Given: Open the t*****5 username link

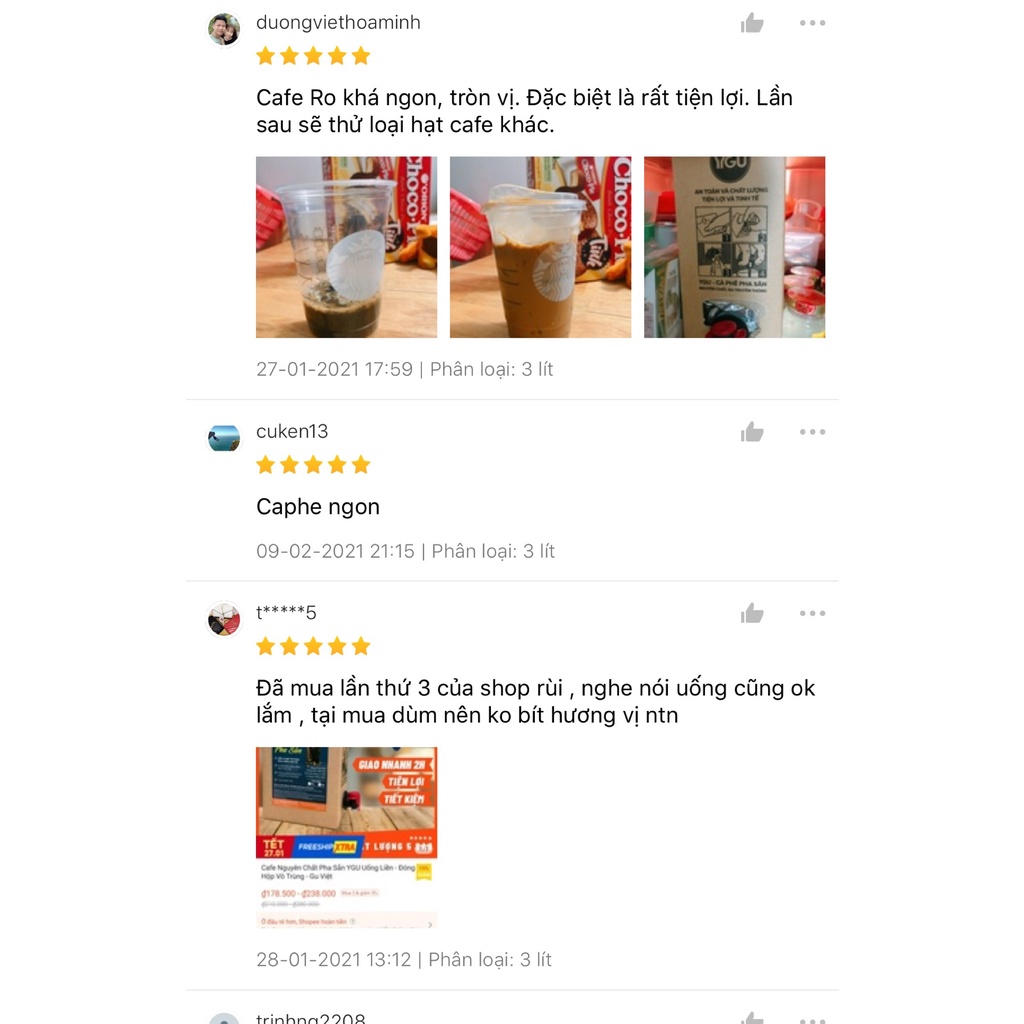Looking at the screenshot, I should coord(286,613).
